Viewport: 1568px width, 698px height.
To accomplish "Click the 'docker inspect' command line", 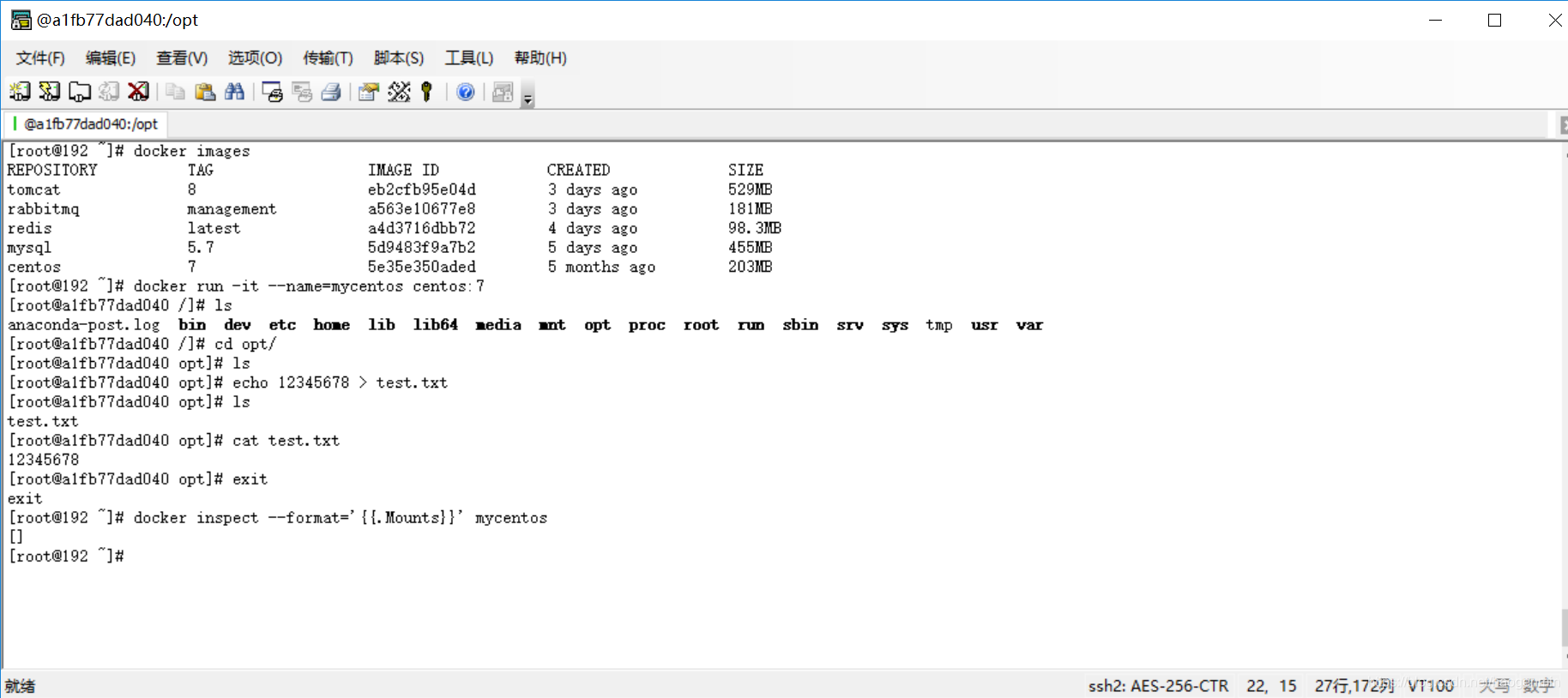I will 340,518.
